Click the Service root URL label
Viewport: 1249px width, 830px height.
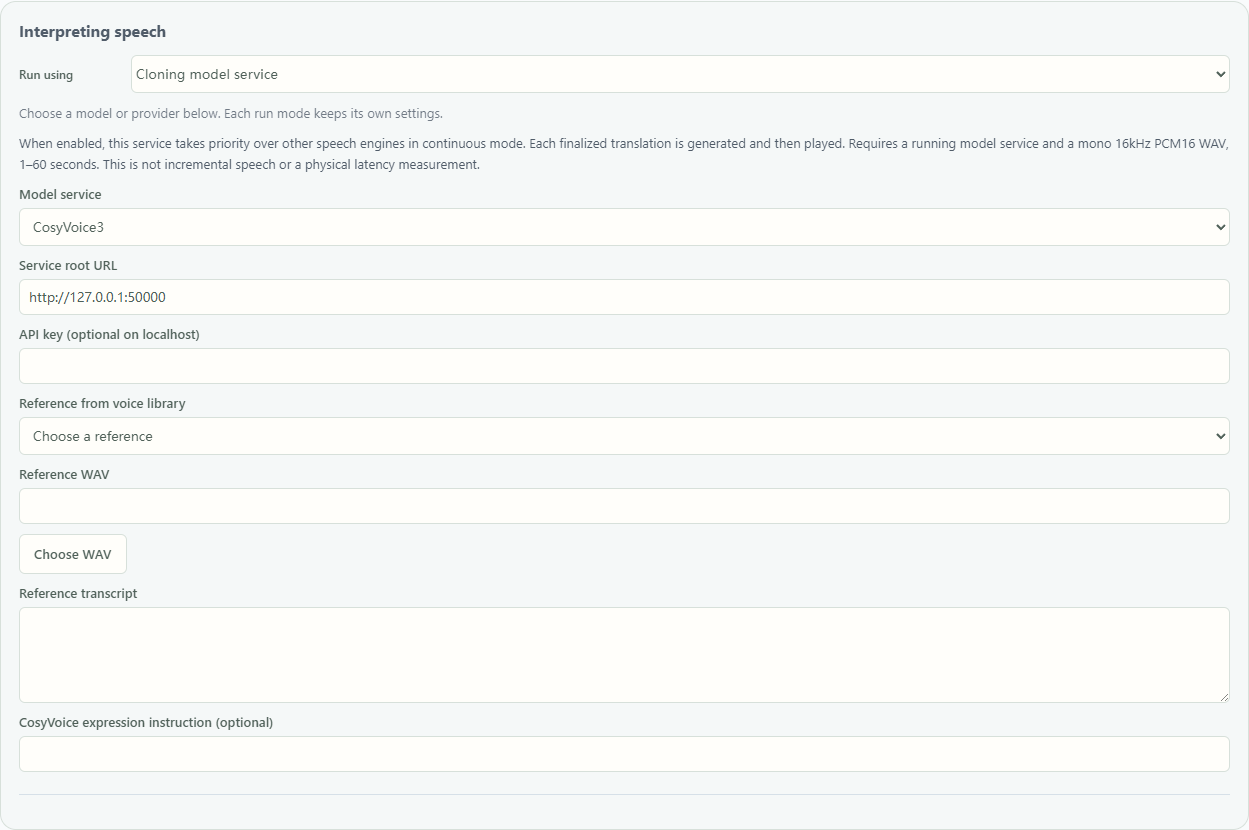68,265
